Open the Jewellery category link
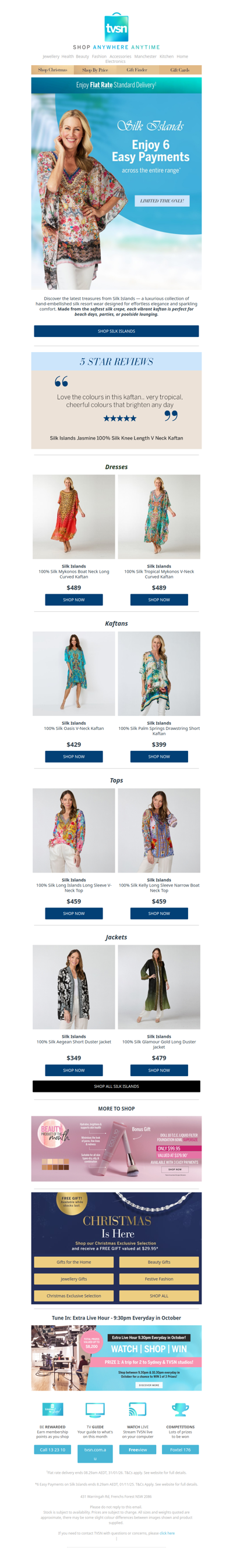This screenshot has width=233, height=1568. tap(51, 56)
